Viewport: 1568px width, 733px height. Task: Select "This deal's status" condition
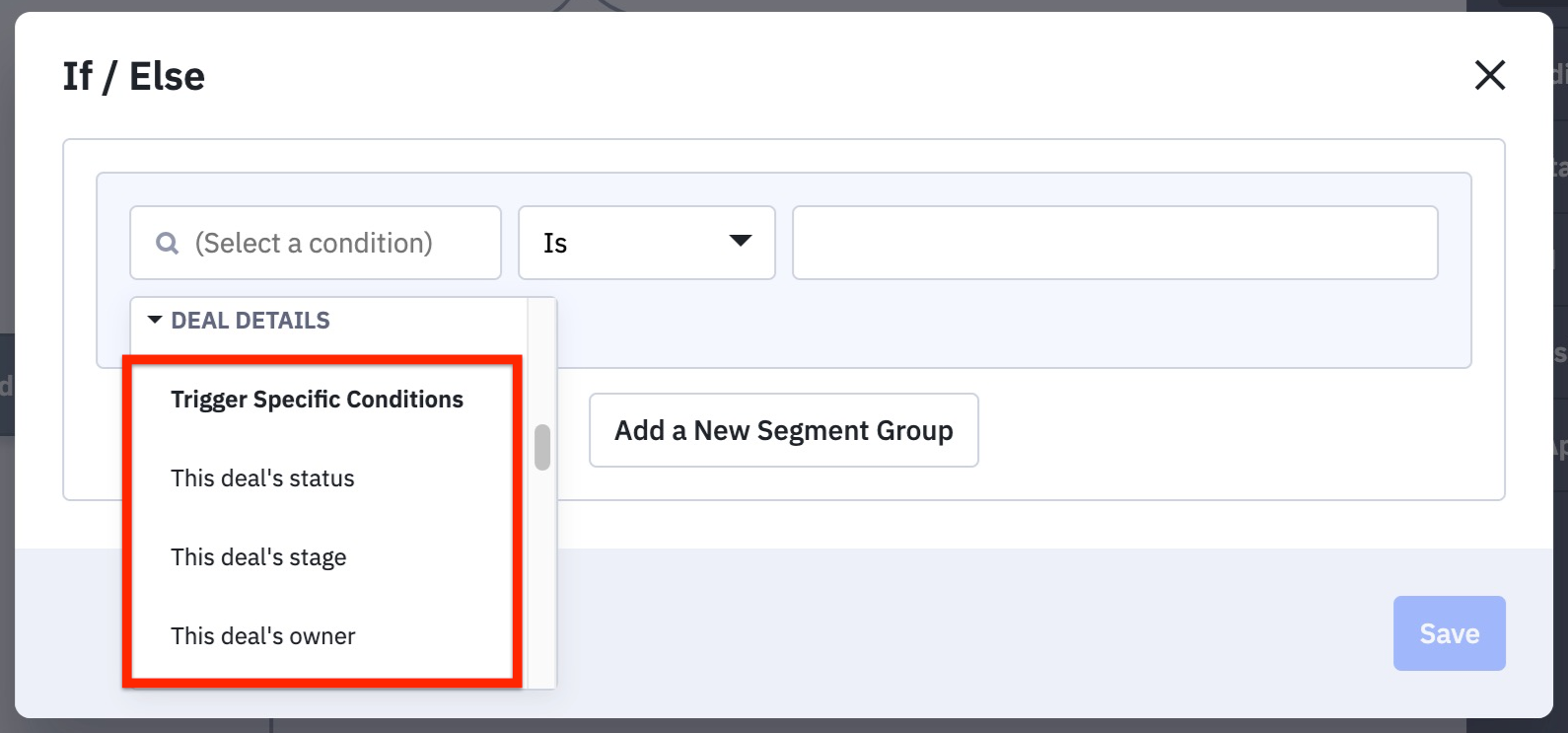point(262,478)
